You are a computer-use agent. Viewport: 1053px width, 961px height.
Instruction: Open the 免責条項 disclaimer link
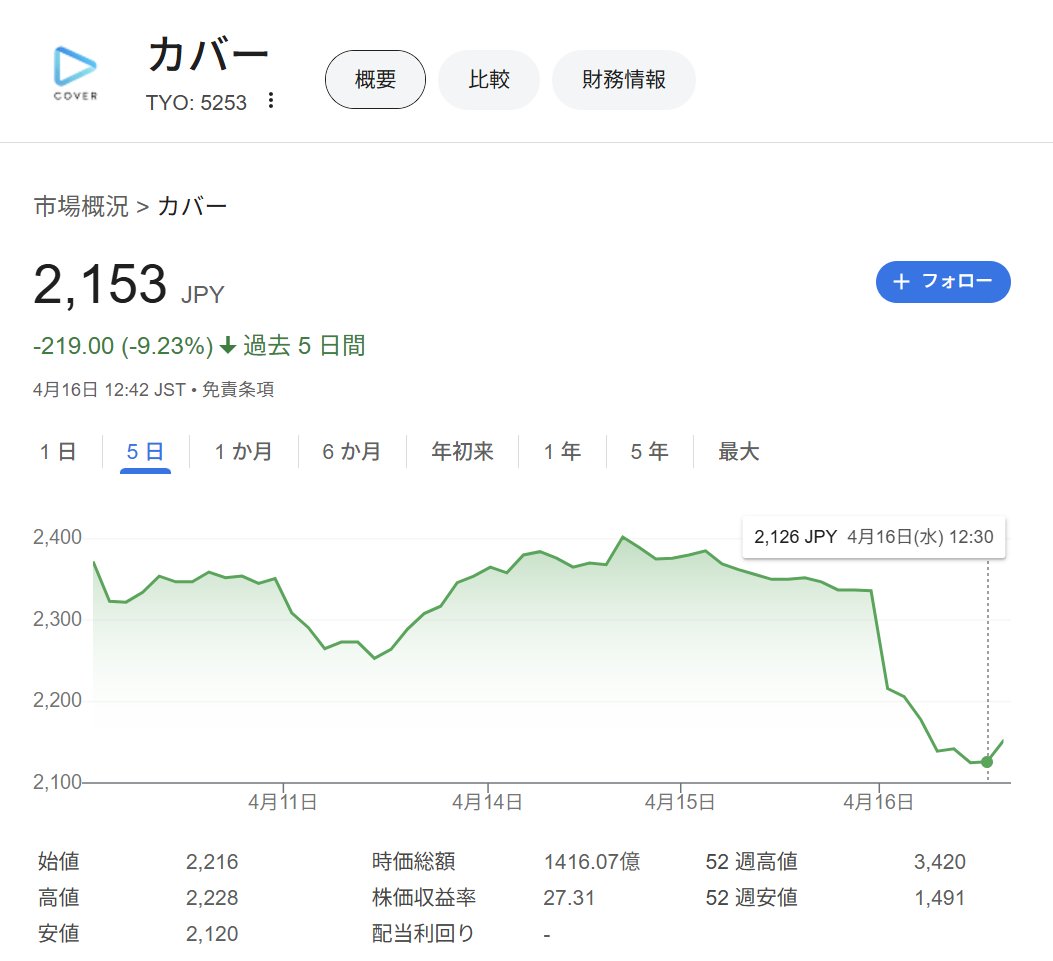click(238, 389)
